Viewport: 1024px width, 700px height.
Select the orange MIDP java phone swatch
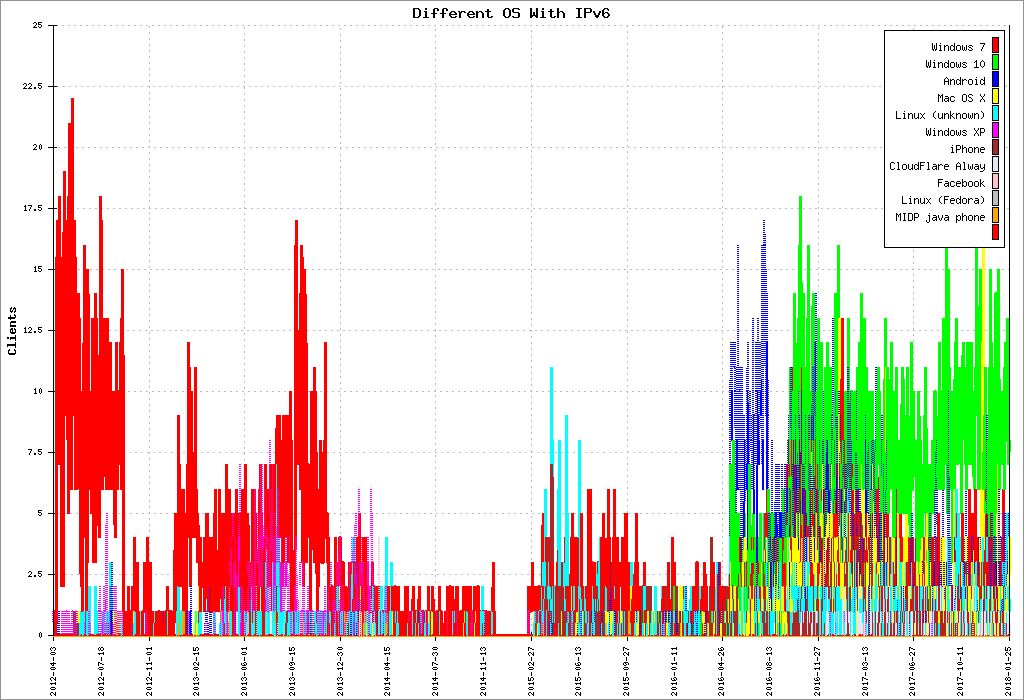(995, 217)
